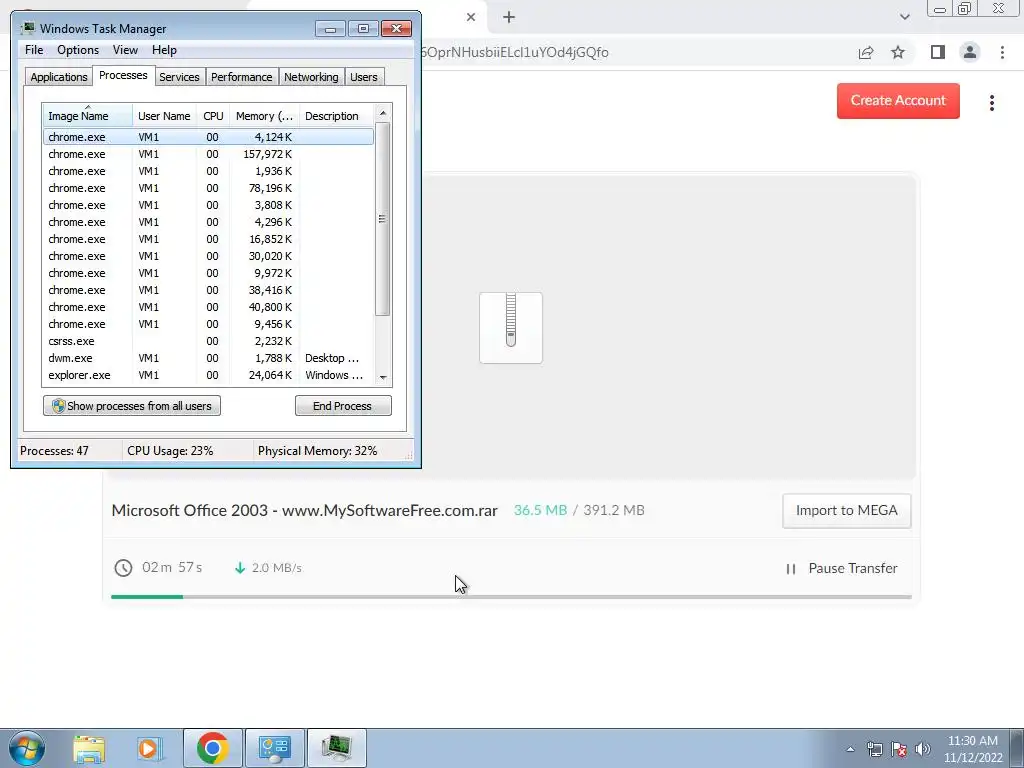Click the Chrome taskbar icon
The image size is (1024, 768).
pyautogui.click(x=212, y=748)
